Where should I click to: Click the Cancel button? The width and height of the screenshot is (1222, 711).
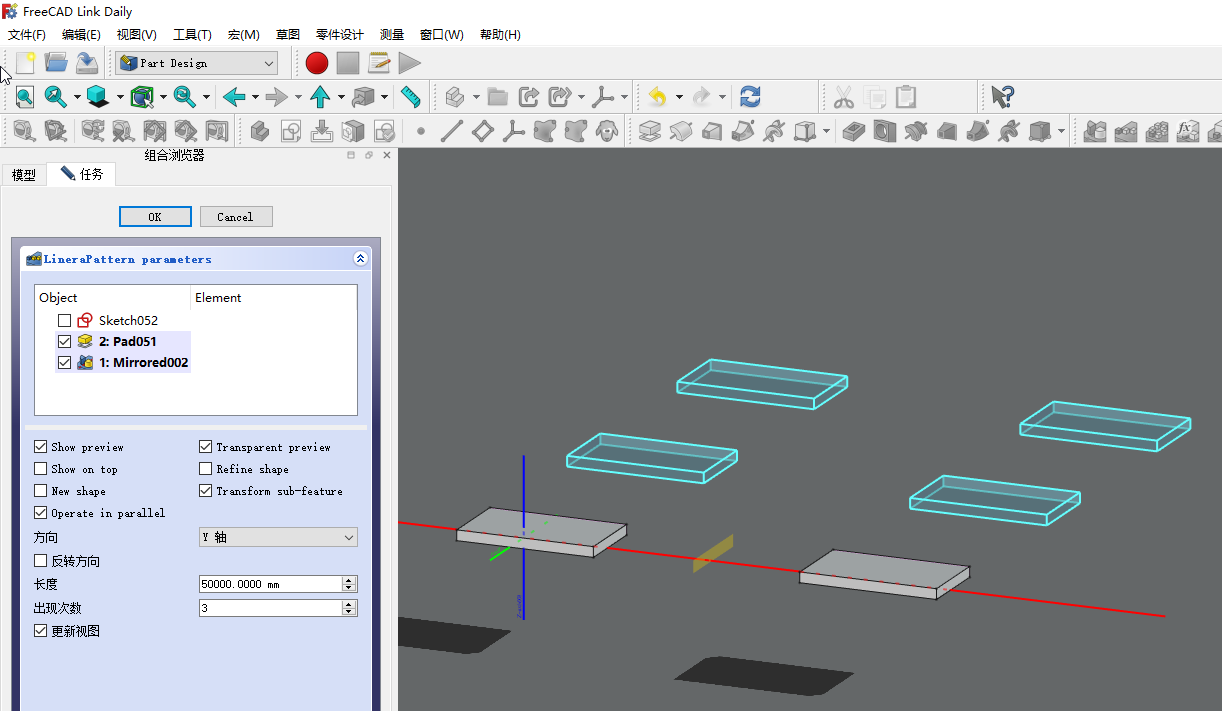tap(235, 217)
